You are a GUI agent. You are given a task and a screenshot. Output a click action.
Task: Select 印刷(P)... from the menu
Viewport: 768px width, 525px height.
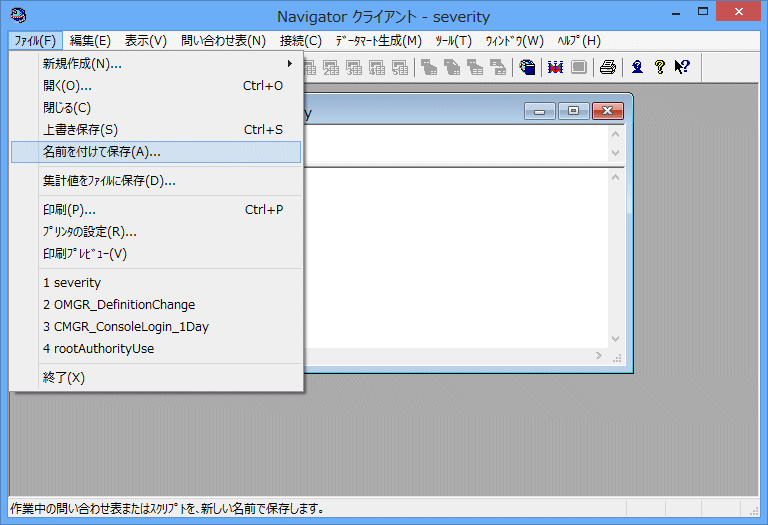click(x=156, y=210)
